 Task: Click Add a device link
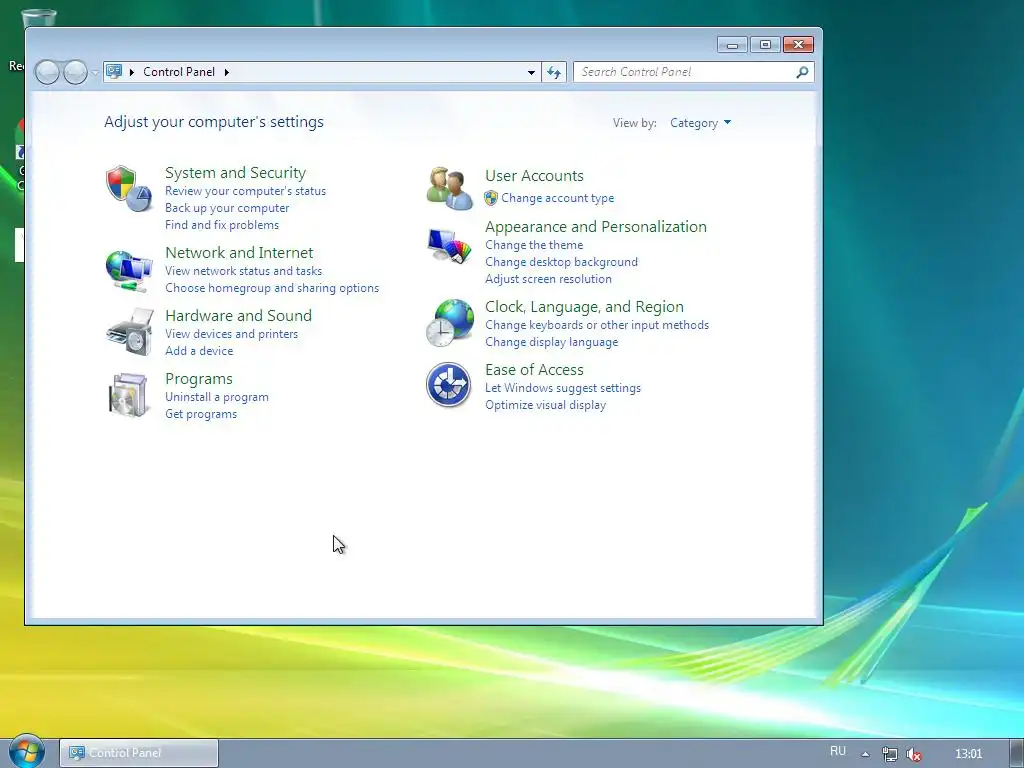(x=199, y=351)
